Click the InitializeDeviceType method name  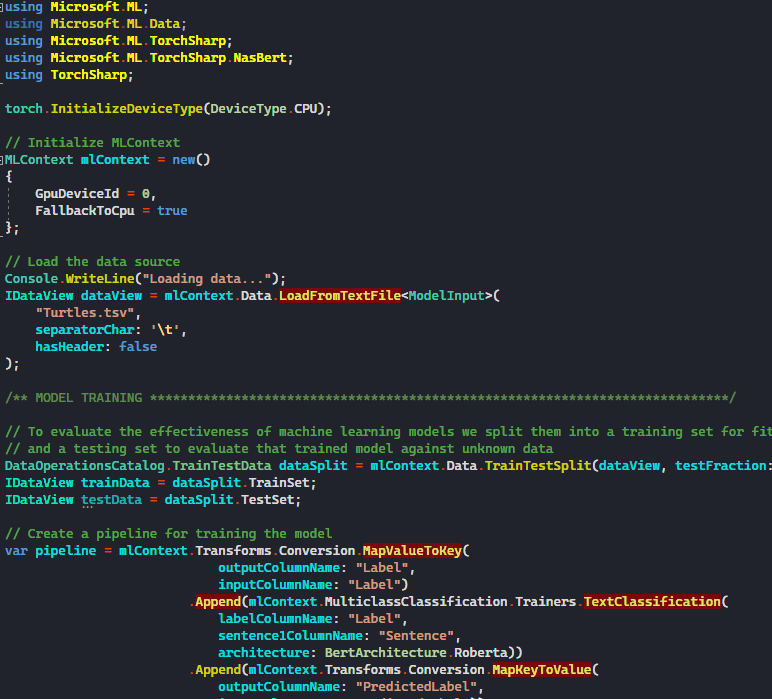[127, 109]
